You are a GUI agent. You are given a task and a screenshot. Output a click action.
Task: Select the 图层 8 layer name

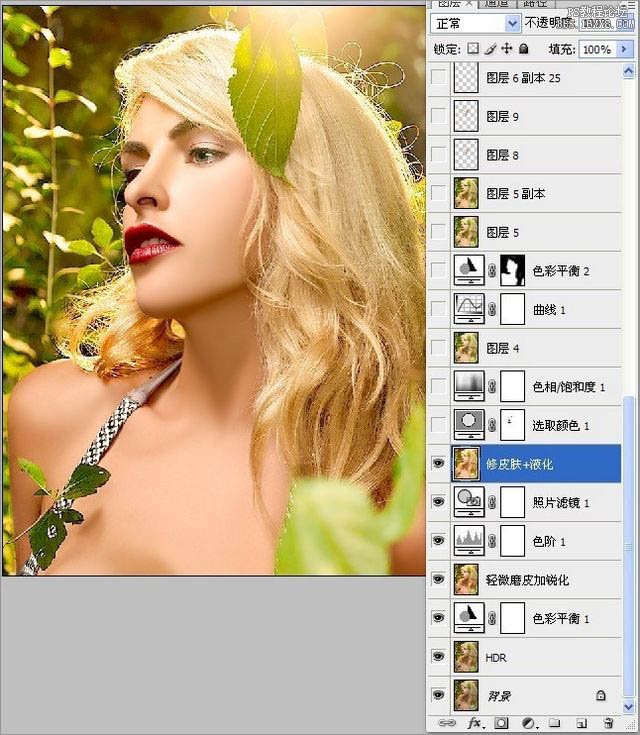tap(502, 155)
